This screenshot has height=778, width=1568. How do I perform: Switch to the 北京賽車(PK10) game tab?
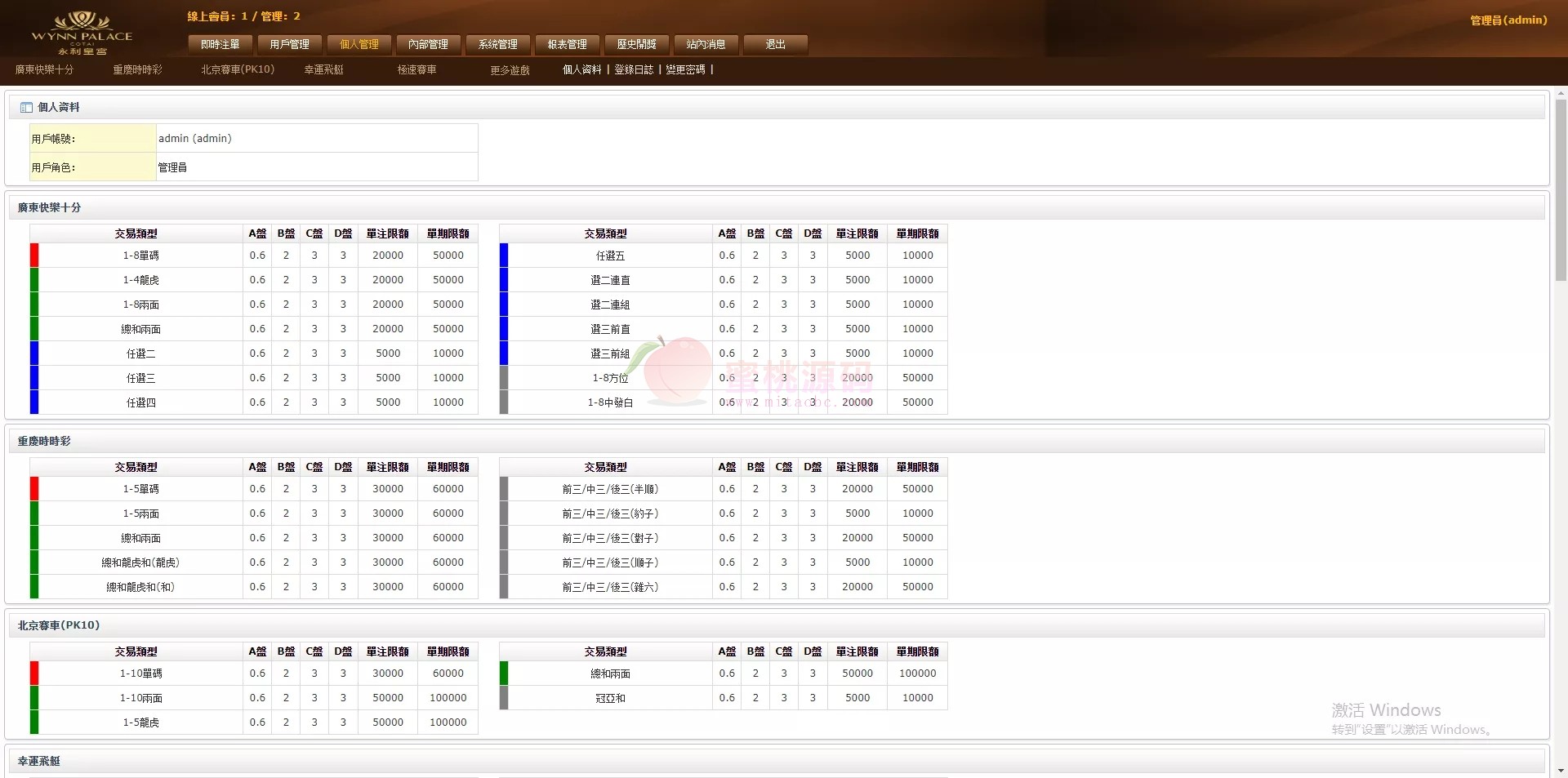pyautogui.click(x=238, y=70)
